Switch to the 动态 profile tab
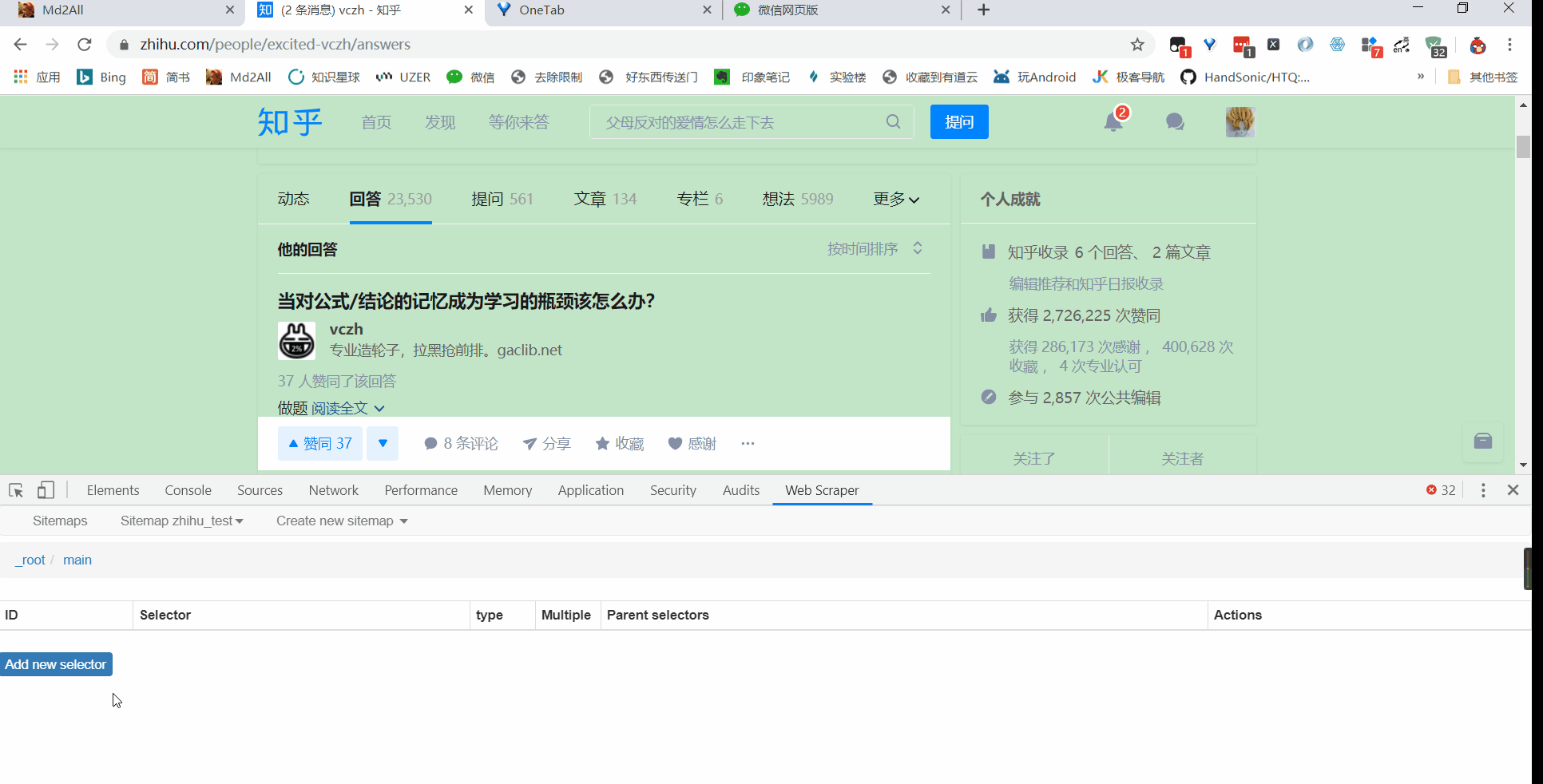 point(293,199)
